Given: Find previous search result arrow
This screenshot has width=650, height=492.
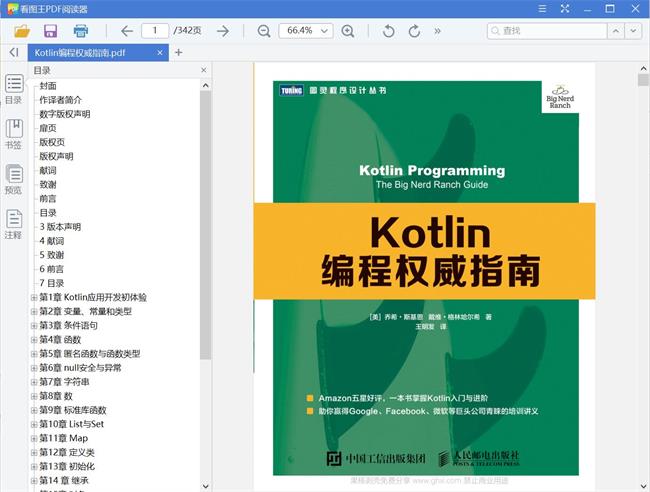Looking at the screenshot, I should click(616, 31).
